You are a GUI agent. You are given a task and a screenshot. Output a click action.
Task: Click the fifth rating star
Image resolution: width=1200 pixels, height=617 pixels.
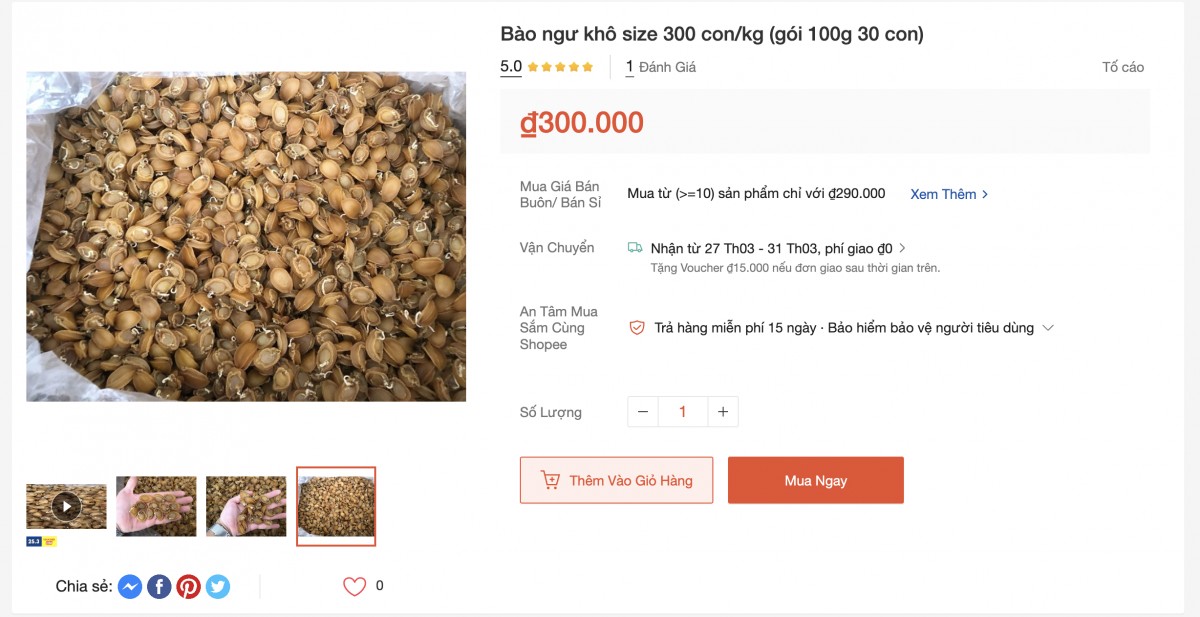[x=586, y=67]
